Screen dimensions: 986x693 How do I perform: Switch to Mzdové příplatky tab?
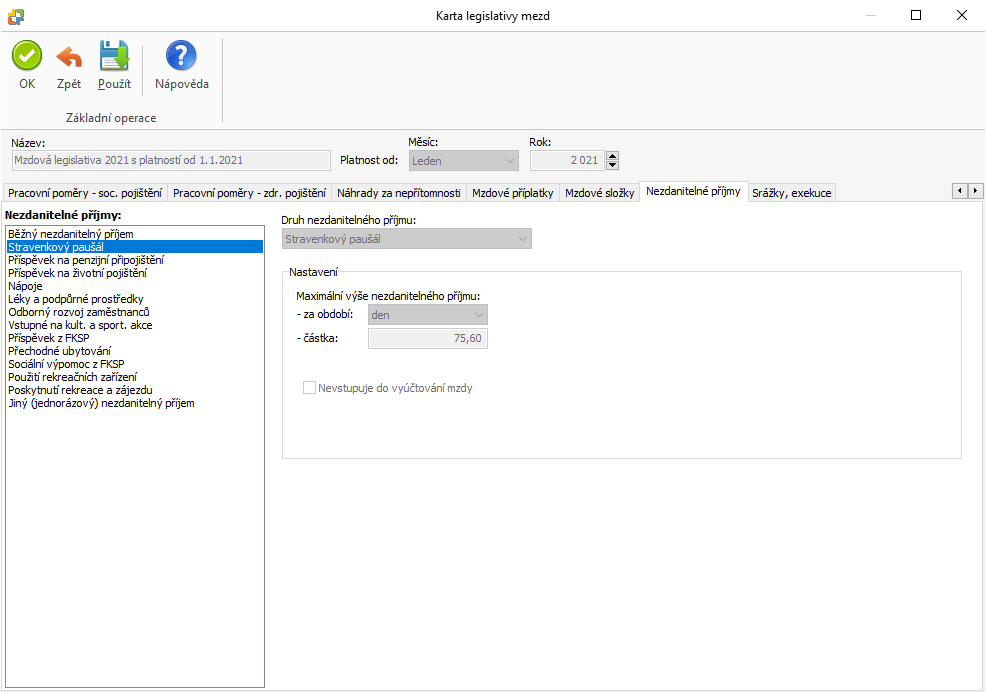pyautogui.click(x=512, y=193)
